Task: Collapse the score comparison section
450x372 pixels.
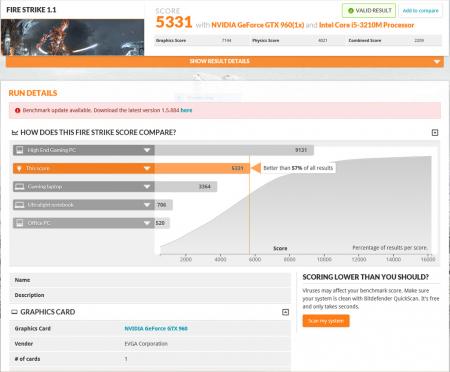Action: pyautogui.click(x=435, y=133)
